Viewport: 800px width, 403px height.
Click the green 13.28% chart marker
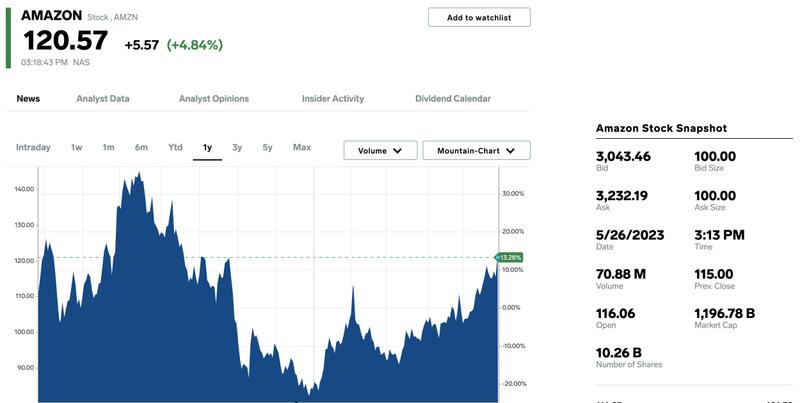(510, 258)
